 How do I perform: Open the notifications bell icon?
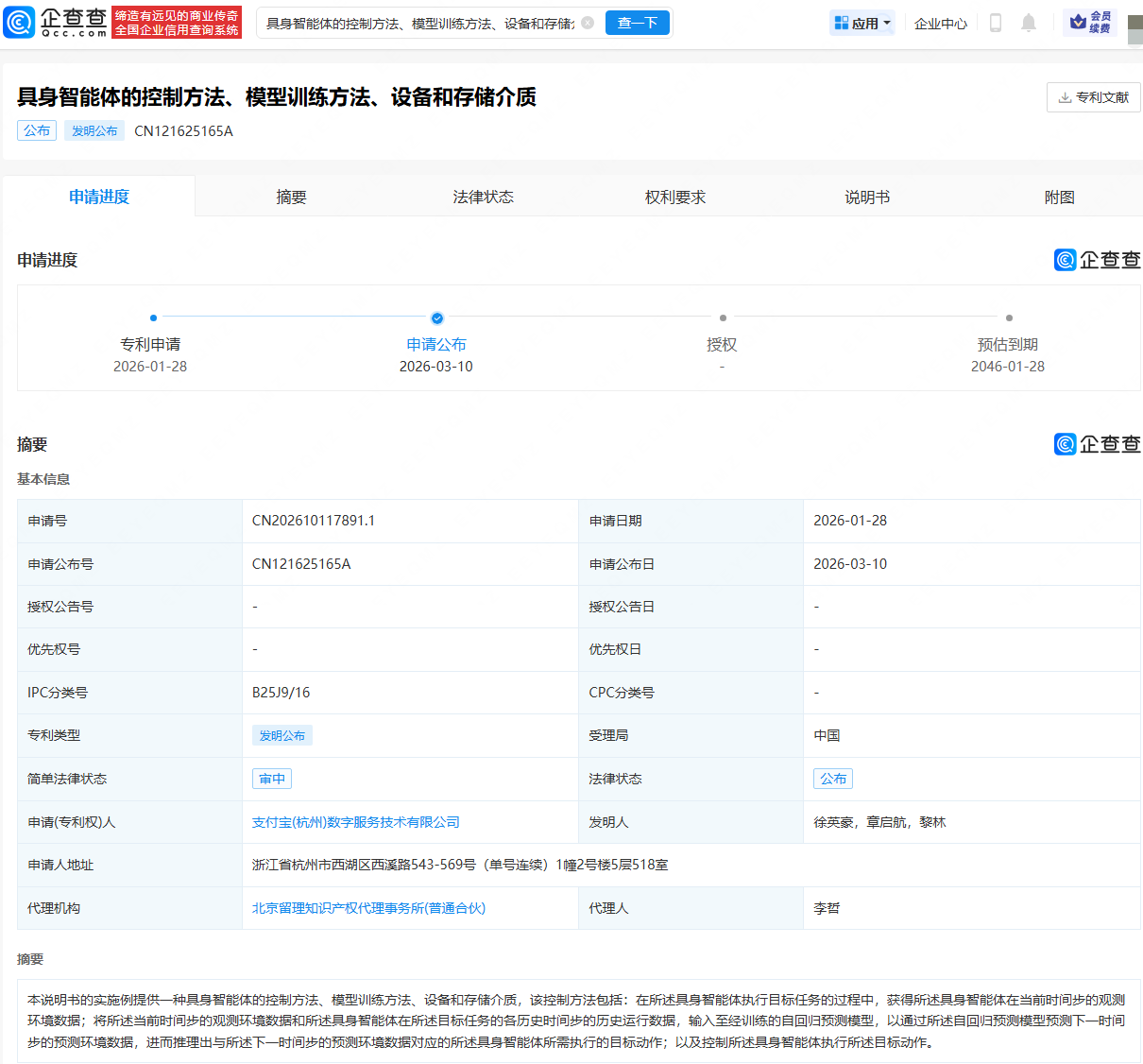click(x=1029, y=23)
